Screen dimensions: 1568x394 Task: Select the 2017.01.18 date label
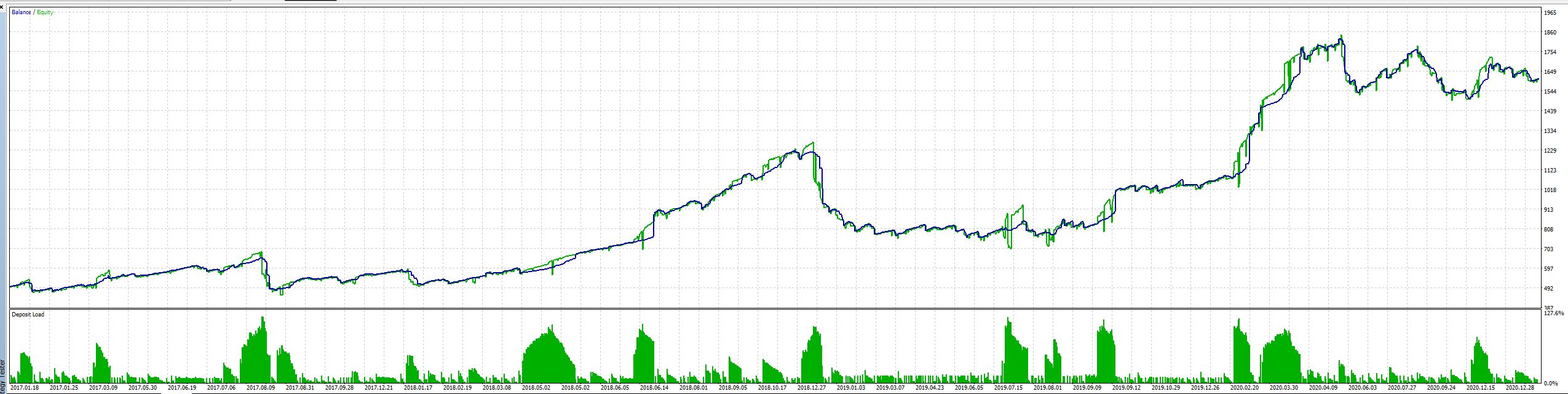[25, 388]
